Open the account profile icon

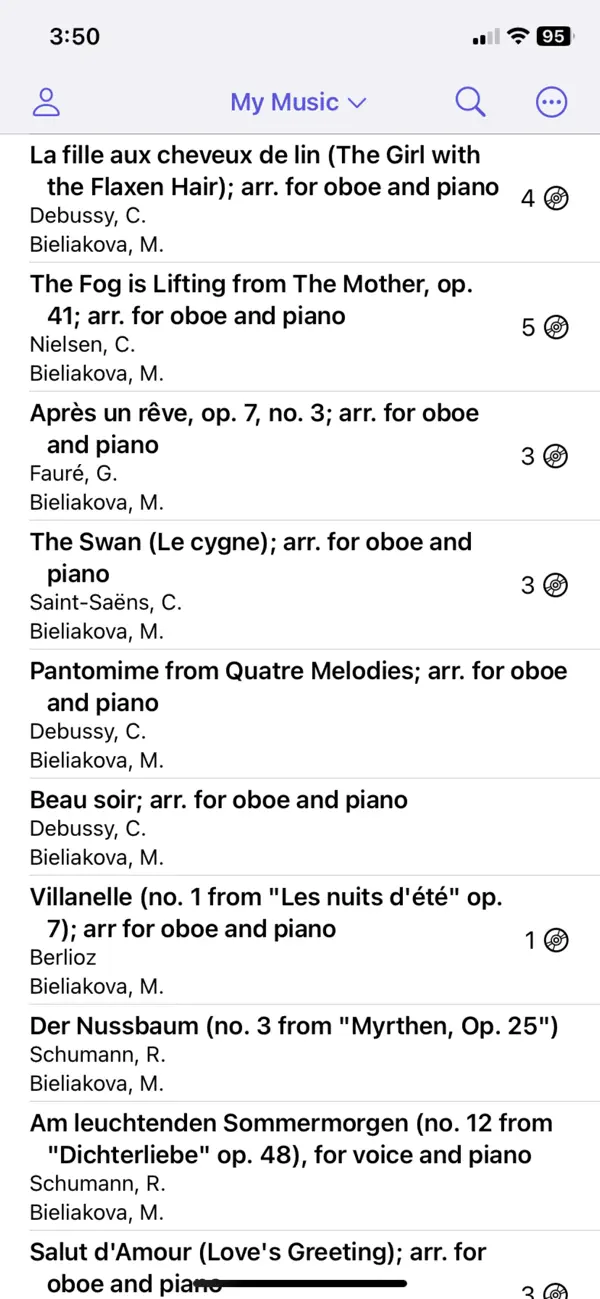[x=46, y=101]
